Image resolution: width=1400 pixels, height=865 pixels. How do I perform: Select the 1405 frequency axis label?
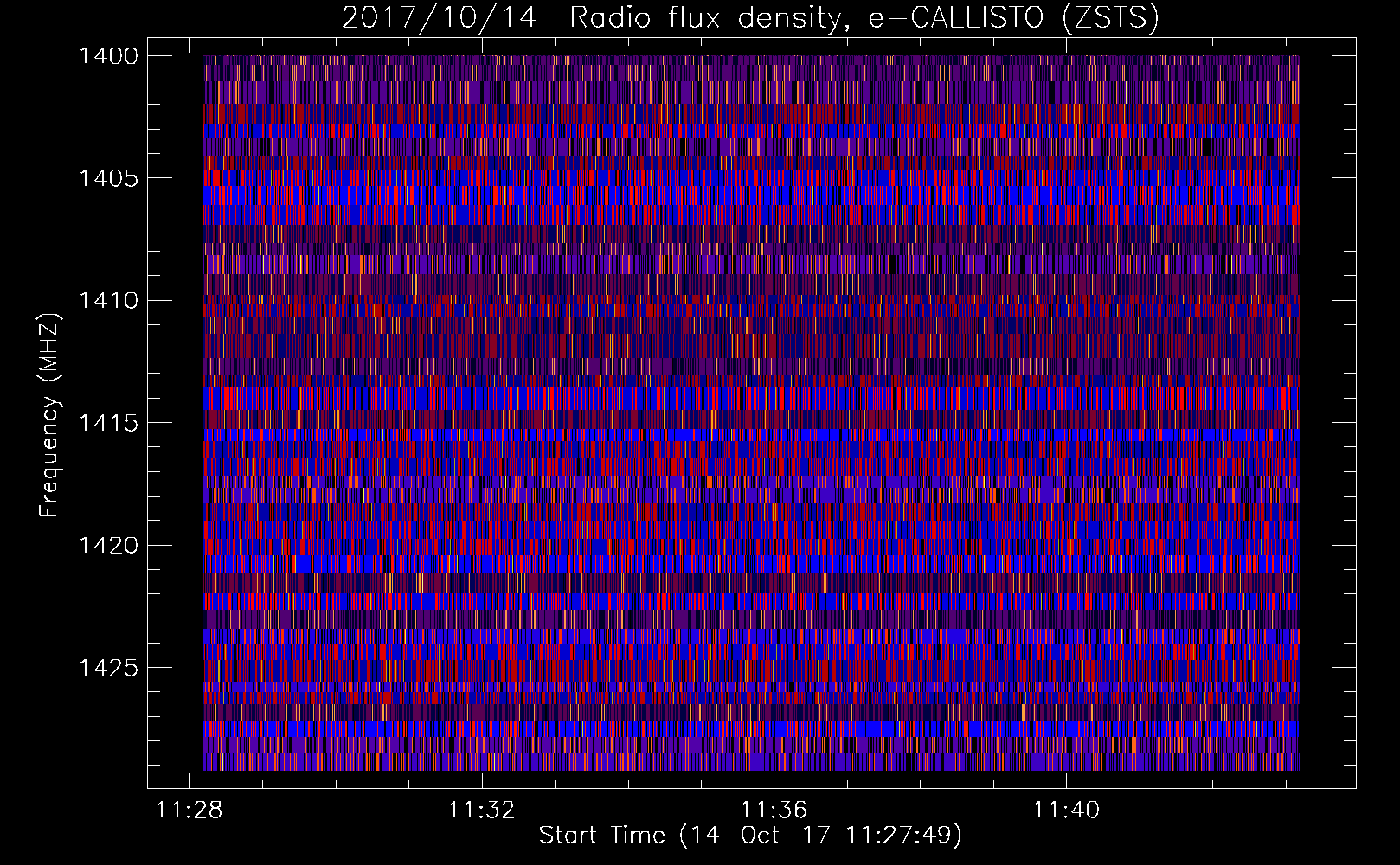point(108,178)
